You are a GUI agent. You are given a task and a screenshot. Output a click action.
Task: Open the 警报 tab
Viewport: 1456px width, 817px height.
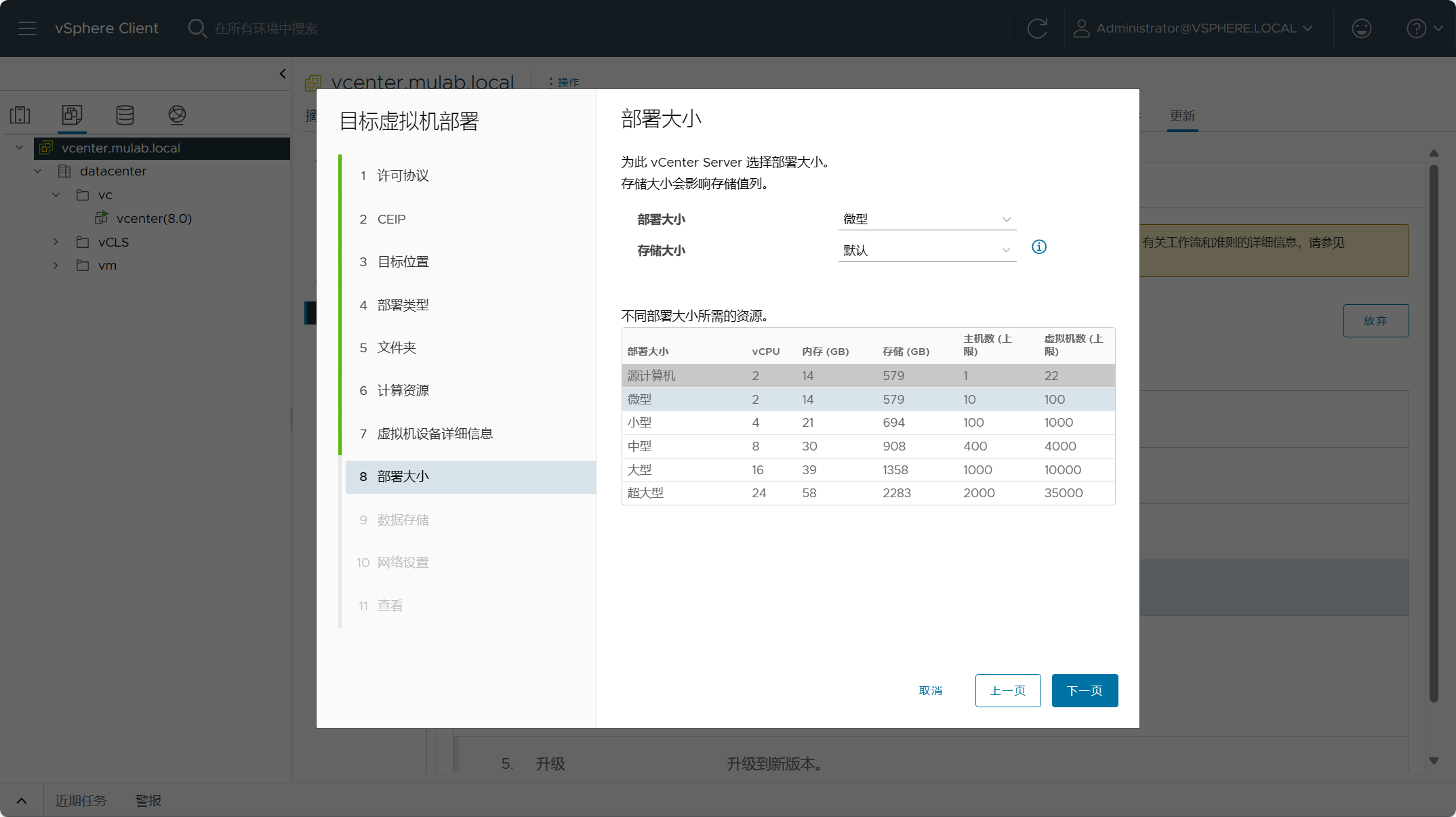click(x=148, y=801)
